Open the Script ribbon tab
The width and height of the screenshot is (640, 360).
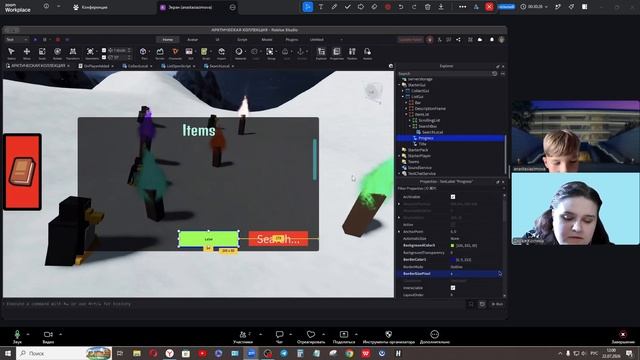[242, 40]
